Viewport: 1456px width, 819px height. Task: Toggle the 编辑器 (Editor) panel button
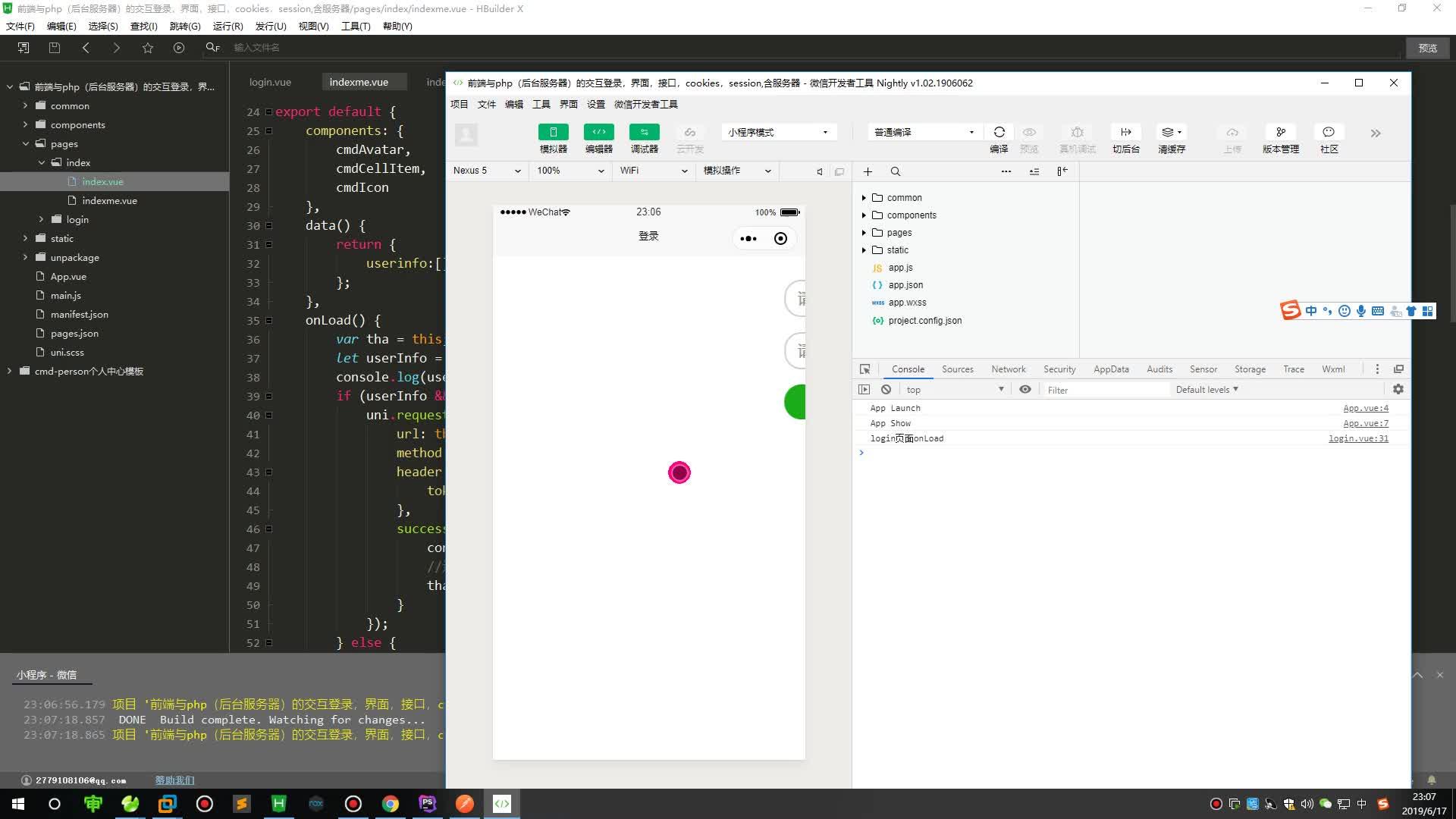pos(598,132)
